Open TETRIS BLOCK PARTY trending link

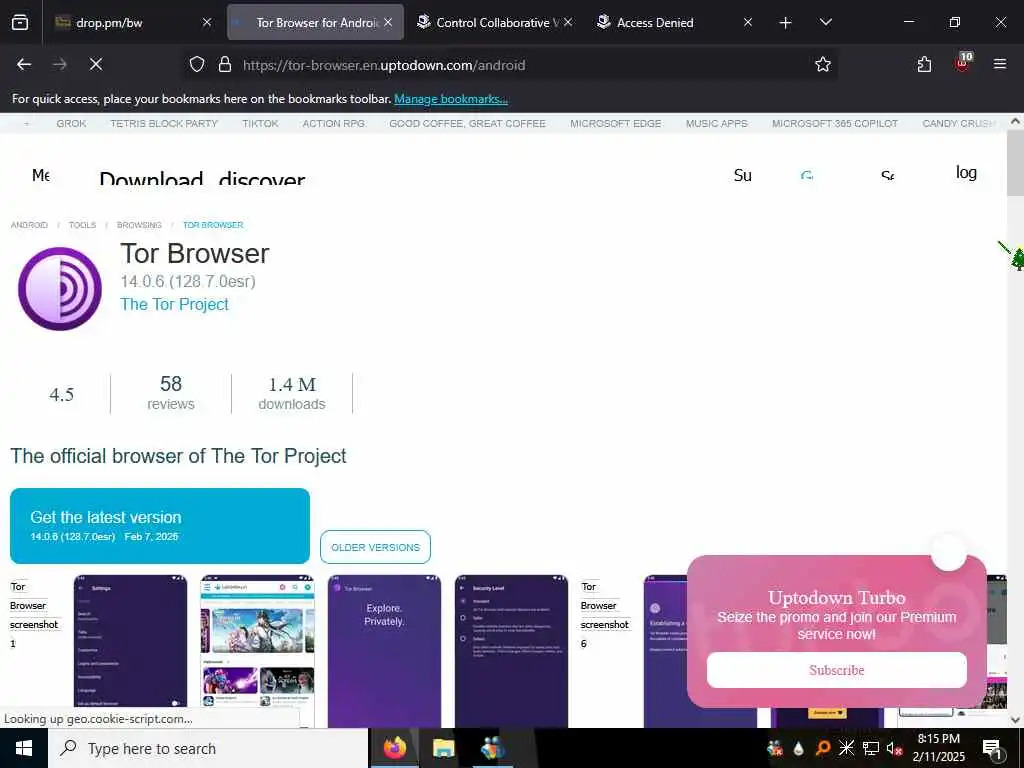coord(164,123)
